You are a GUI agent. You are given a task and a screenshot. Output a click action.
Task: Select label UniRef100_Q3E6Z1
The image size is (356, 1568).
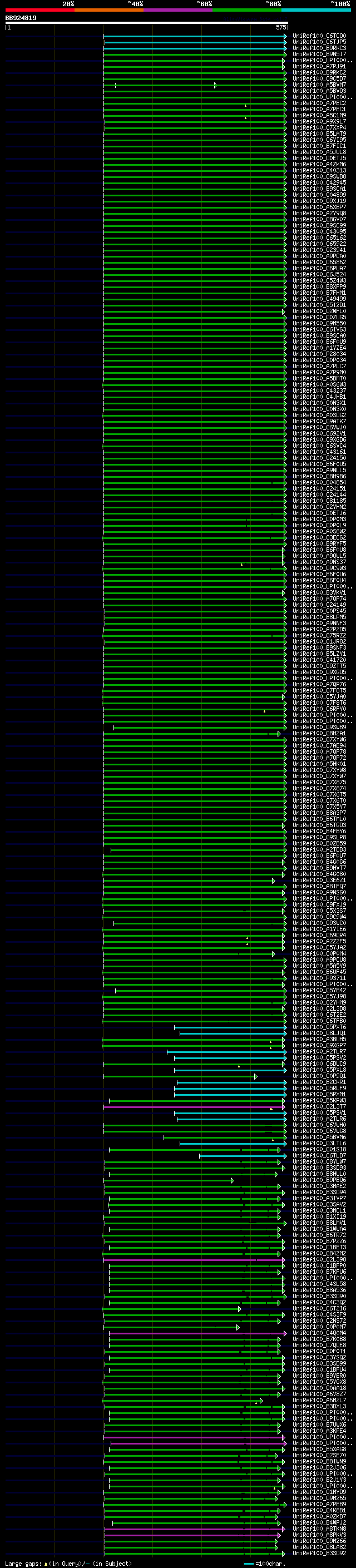[319, 880]
